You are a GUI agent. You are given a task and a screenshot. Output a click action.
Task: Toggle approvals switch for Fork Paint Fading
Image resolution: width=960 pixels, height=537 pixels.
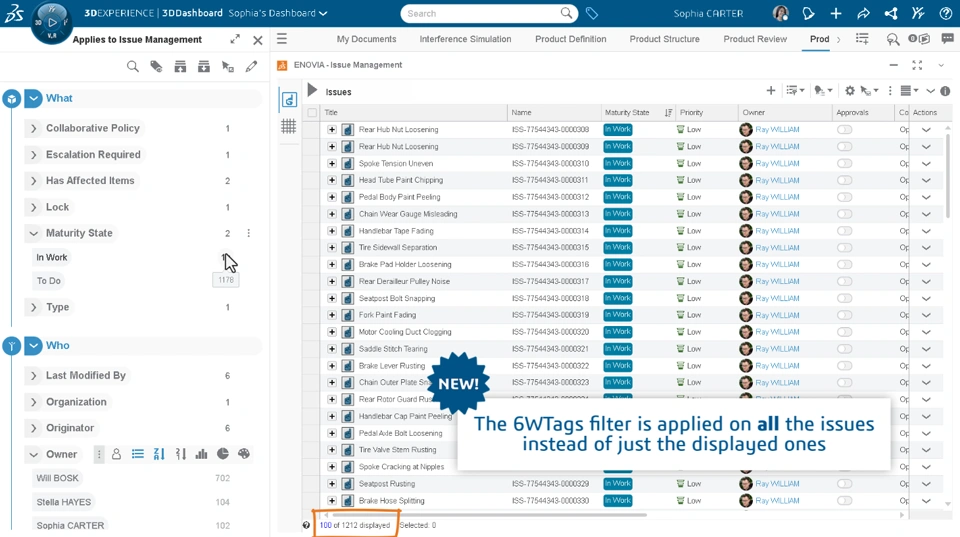(845, 315)
